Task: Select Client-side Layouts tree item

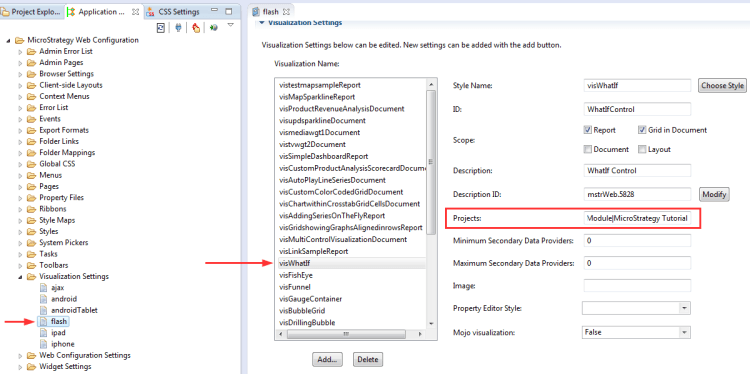Action: tap(71, 85)
